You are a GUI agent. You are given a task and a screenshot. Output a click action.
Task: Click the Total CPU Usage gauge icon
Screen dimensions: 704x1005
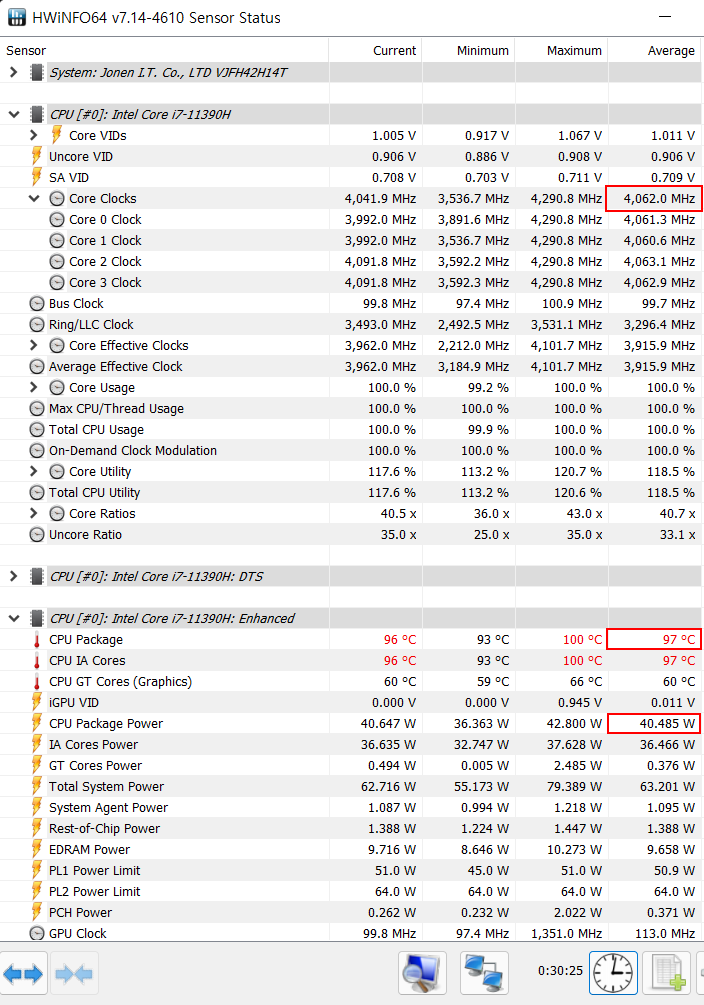[37, 429]
